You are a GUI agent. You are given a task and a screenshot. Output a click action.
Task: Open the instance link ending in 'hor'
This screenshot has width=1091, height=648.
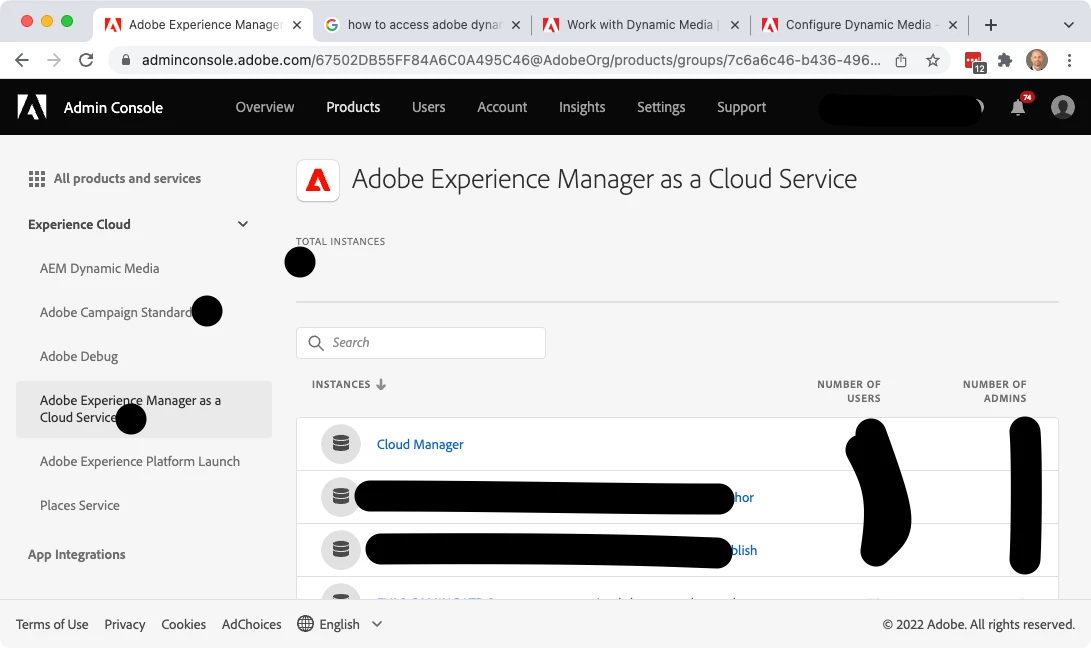(x=744, y=497)
